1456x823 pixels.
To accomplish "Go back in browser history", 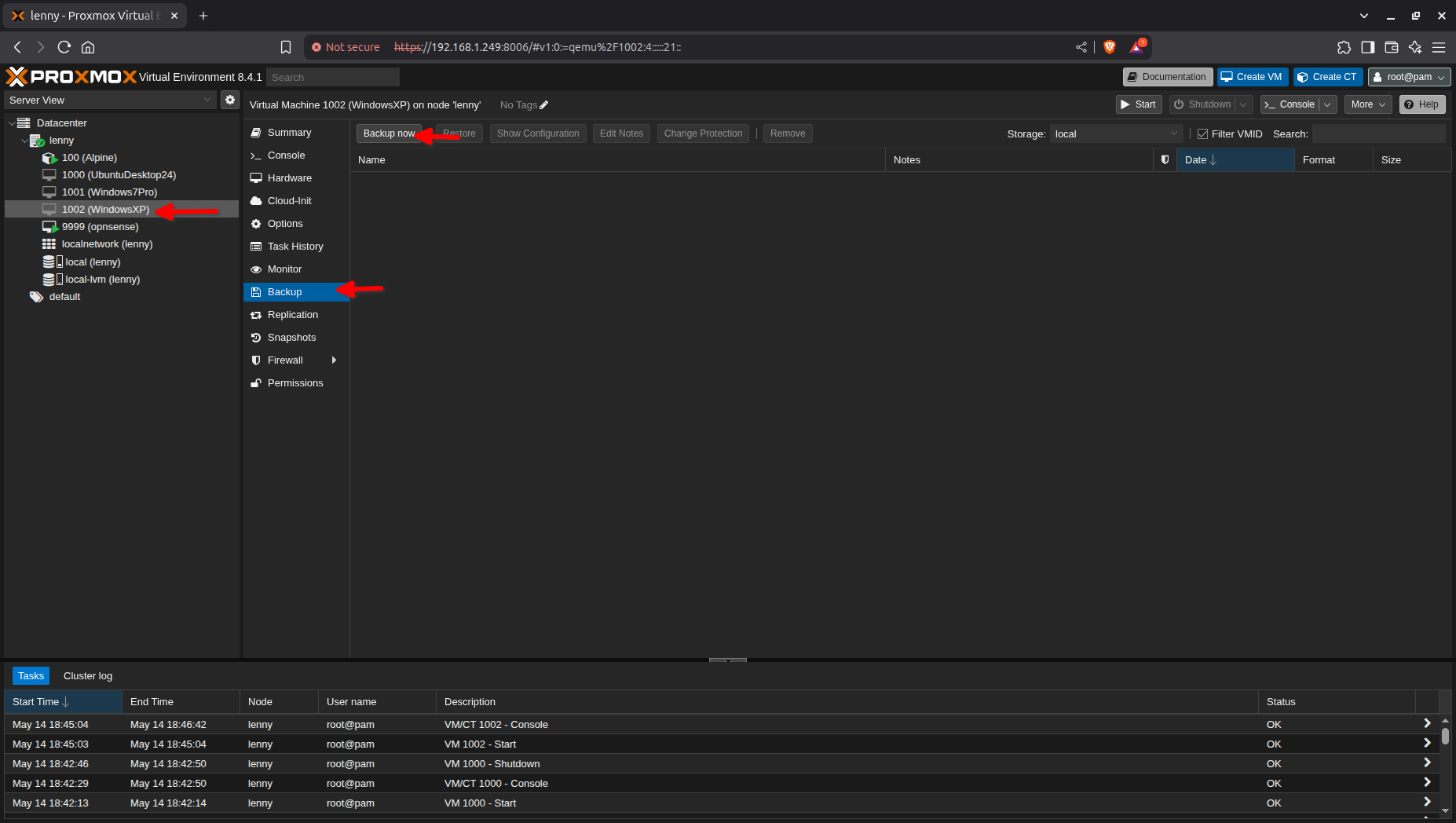I will [17, 47].
